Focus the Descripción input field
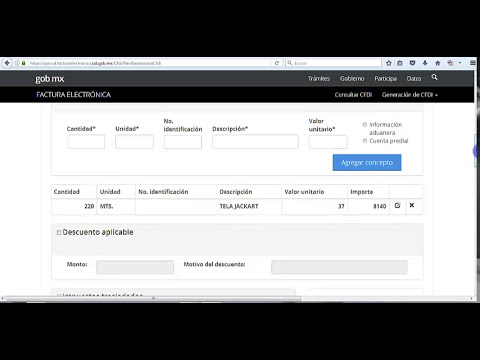Viewport: 480px width, 360px height. 255,142
